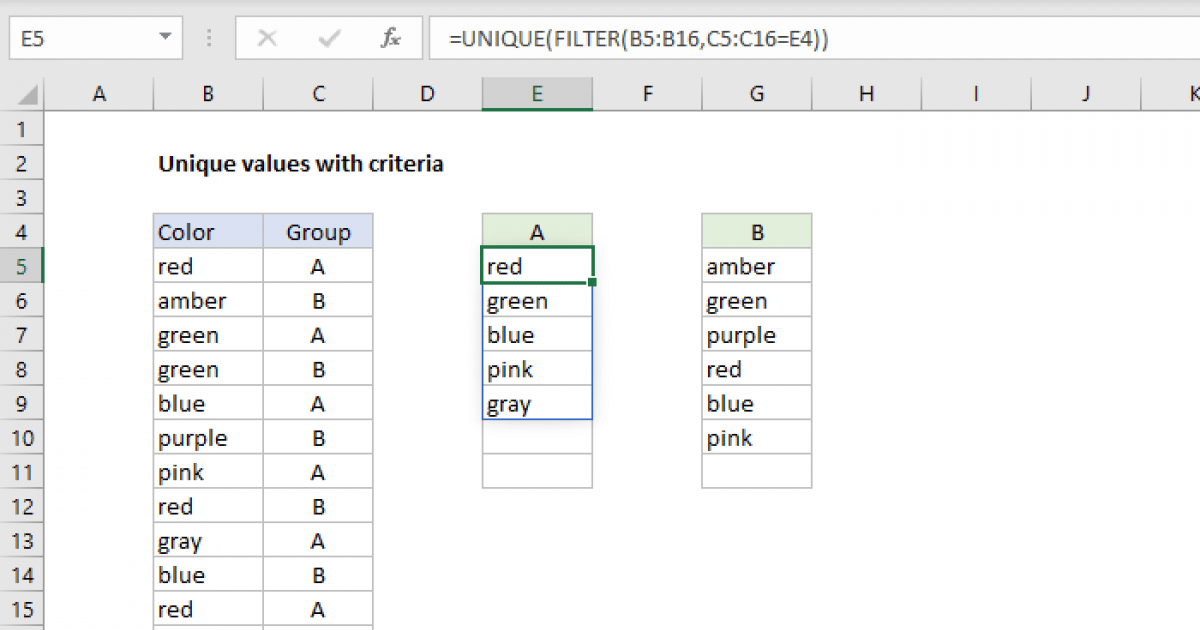Click the title cell Unique values with criteria
Viewport: 1200px width, 630px height.
click(x=300, y=164)
